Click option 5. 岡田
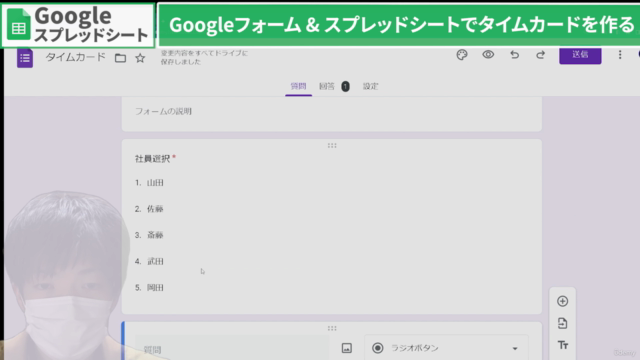Screen dimensions: 640x360 (x=149, y=288)
